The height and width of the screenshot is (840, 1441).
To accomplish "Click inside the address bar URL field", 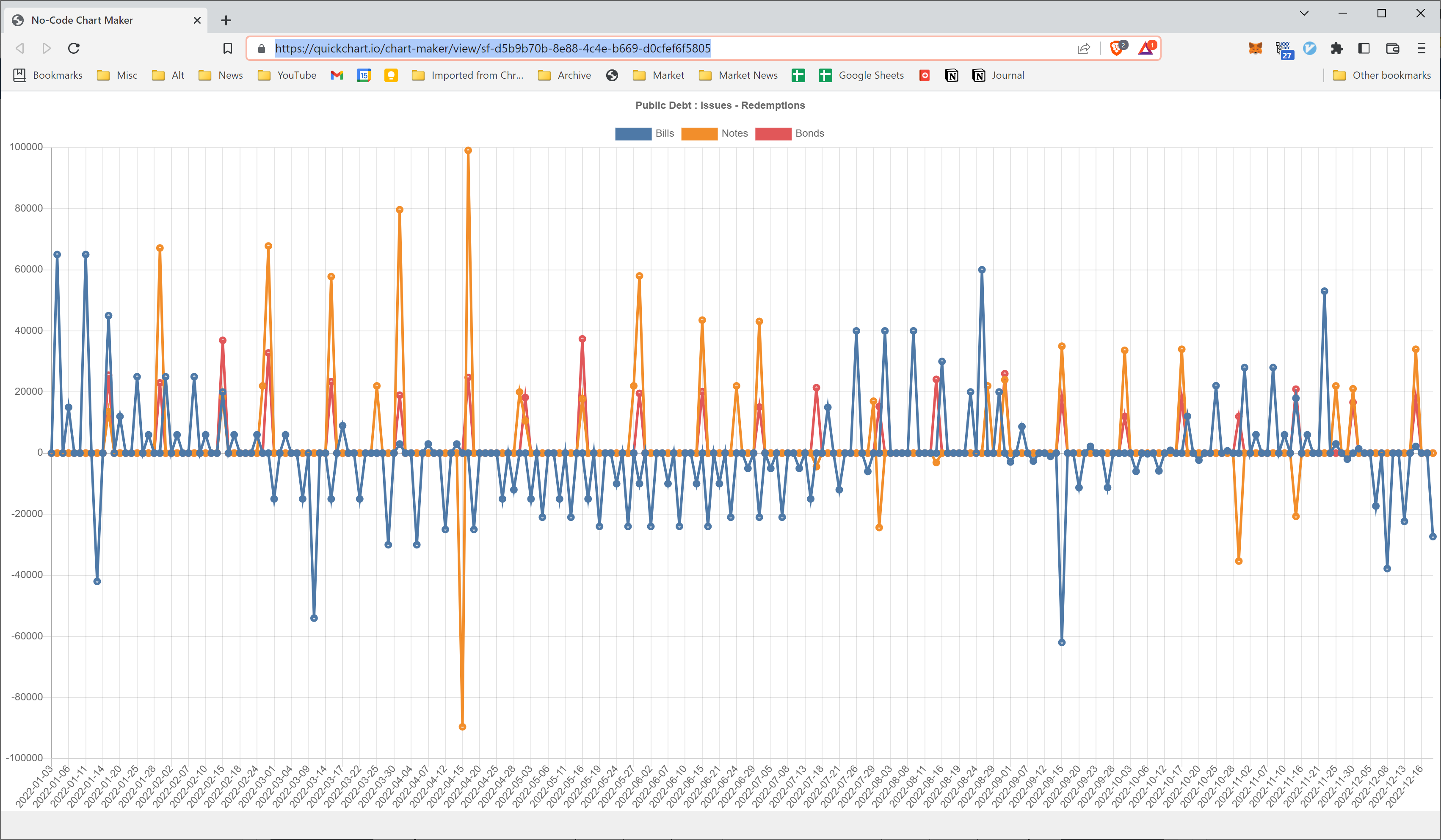I will click(x=492, y=48).
